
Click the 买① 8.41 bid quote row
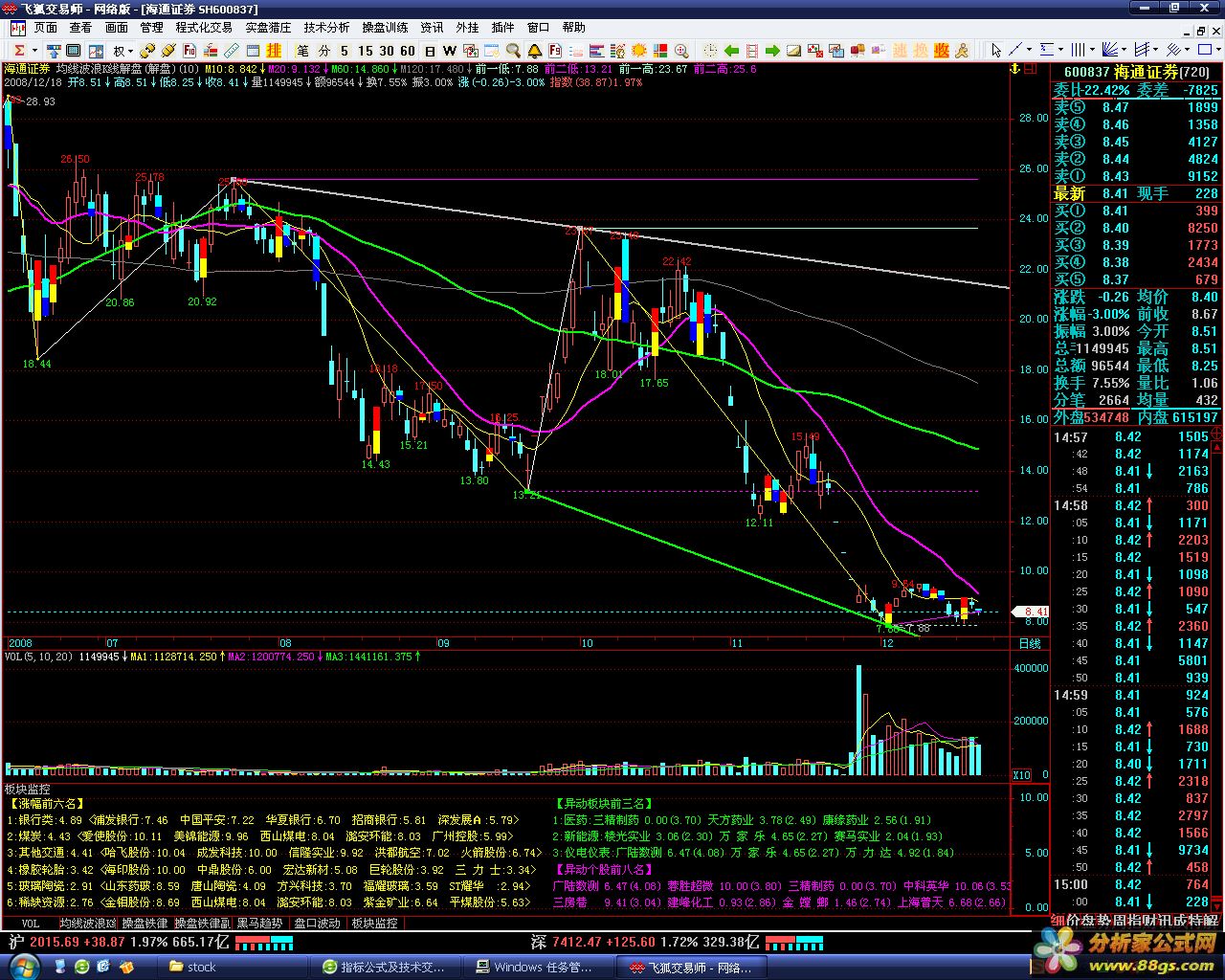1136,211
